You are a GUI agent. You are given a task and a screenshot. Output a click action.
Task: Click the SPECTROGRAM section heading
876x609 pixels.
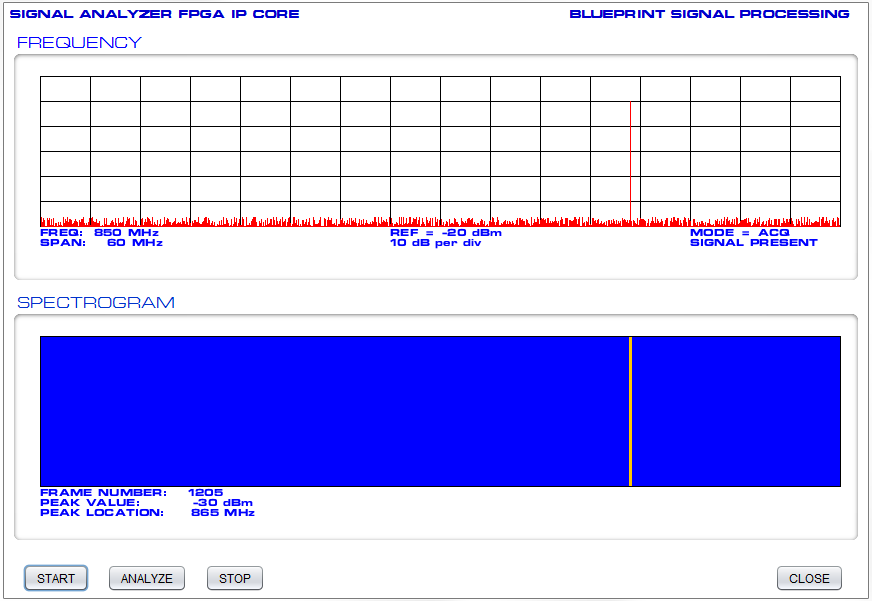(96, 302)
